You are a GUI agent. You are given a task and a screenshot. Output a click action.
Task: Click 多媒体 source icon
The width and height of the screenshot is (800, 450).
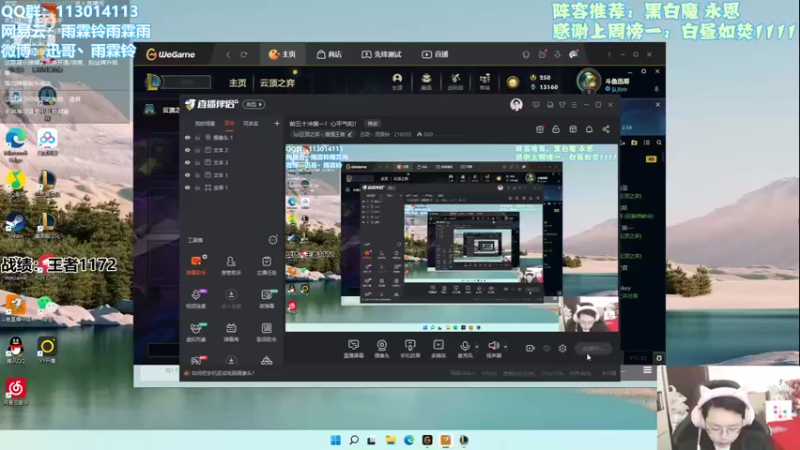(438, 348)
